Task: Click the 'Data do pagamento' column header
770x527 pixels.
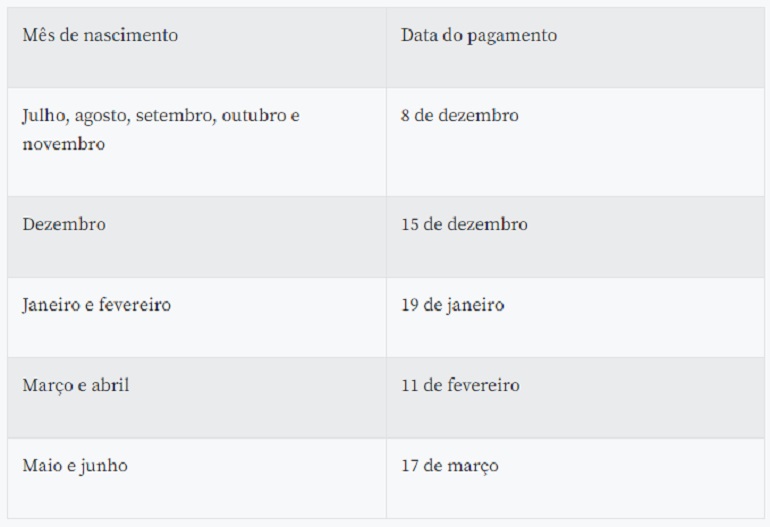Action: click(x=575, y=48)
